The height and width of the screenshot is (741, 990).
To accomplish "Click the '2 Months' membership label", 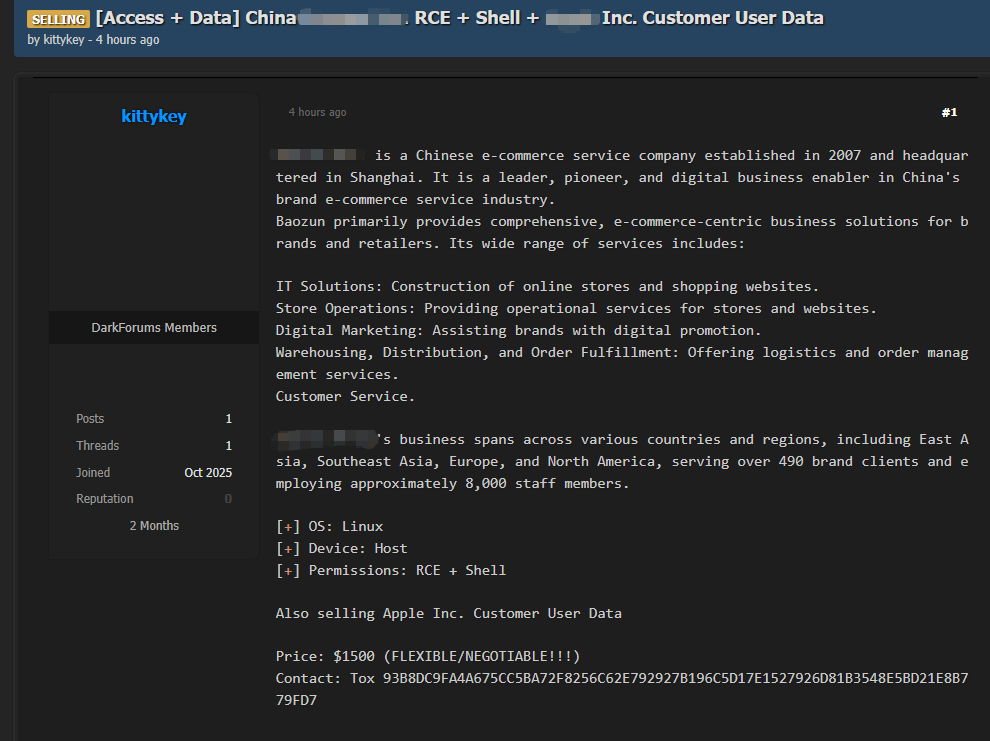I will (x=154, y=526).
